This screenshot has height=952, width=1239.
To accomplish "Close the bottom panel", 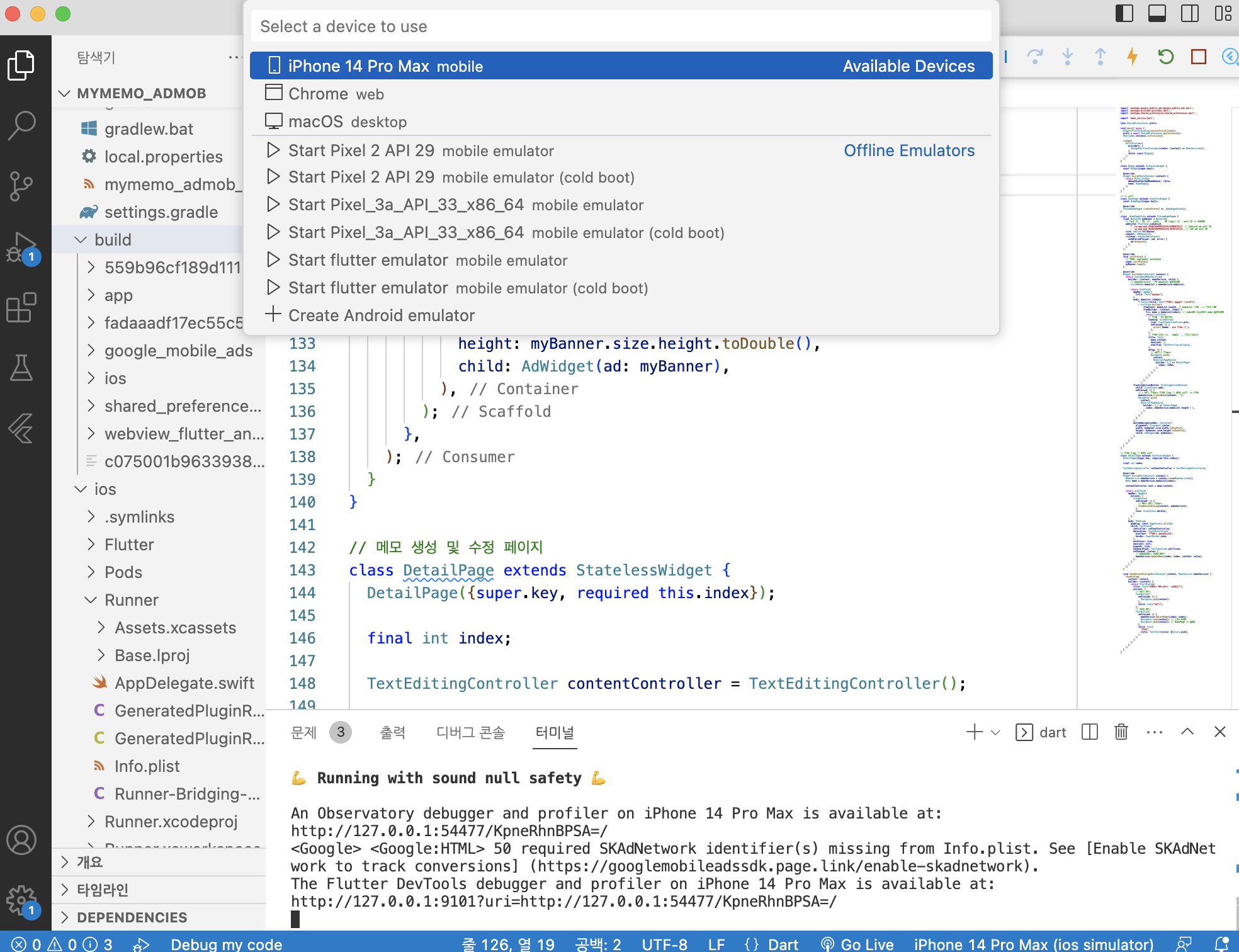I will [1220, 732].
